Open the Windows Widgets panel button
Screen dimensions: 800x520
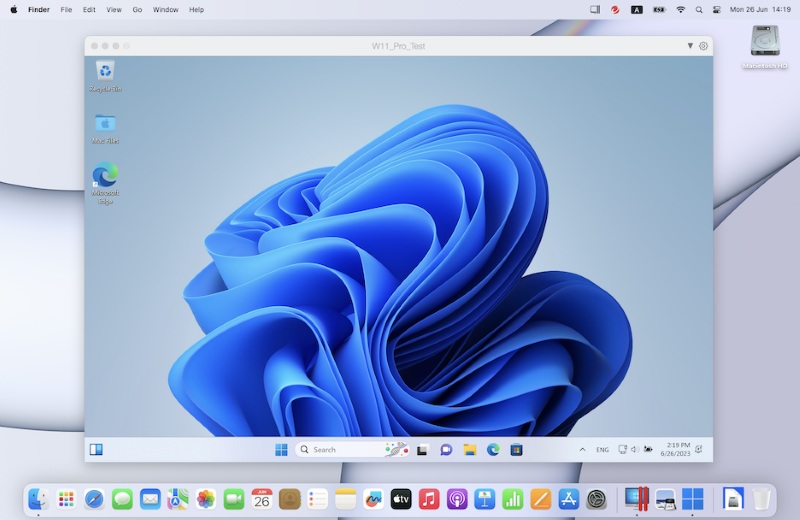click(96, 449)
